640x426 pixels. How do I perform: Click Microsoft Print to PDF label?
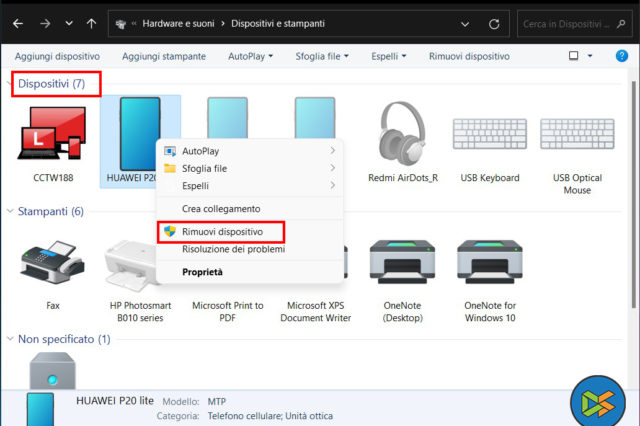[x=227, y=312]
